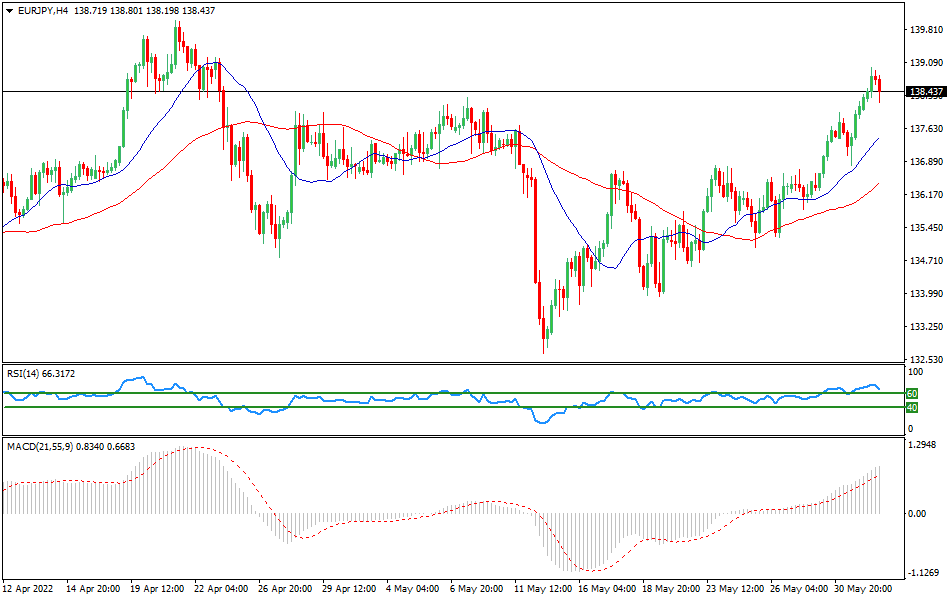The height and width of the screenshot is (600, 950).
Task: Click the 11 May 12:00 time label
Action: pos(544,589)
